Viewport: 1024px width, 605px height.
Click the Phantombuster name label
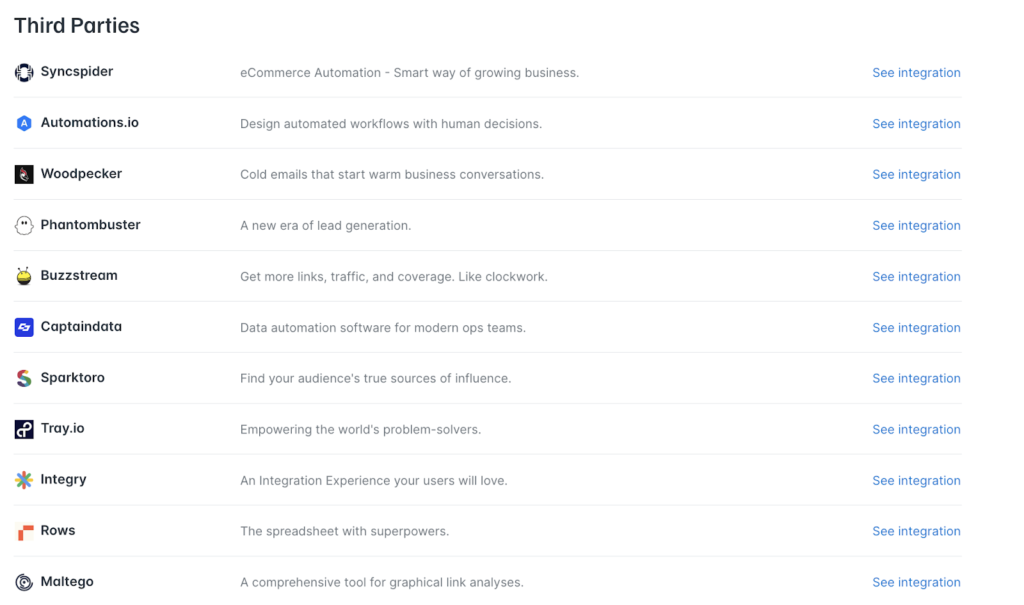92,225
